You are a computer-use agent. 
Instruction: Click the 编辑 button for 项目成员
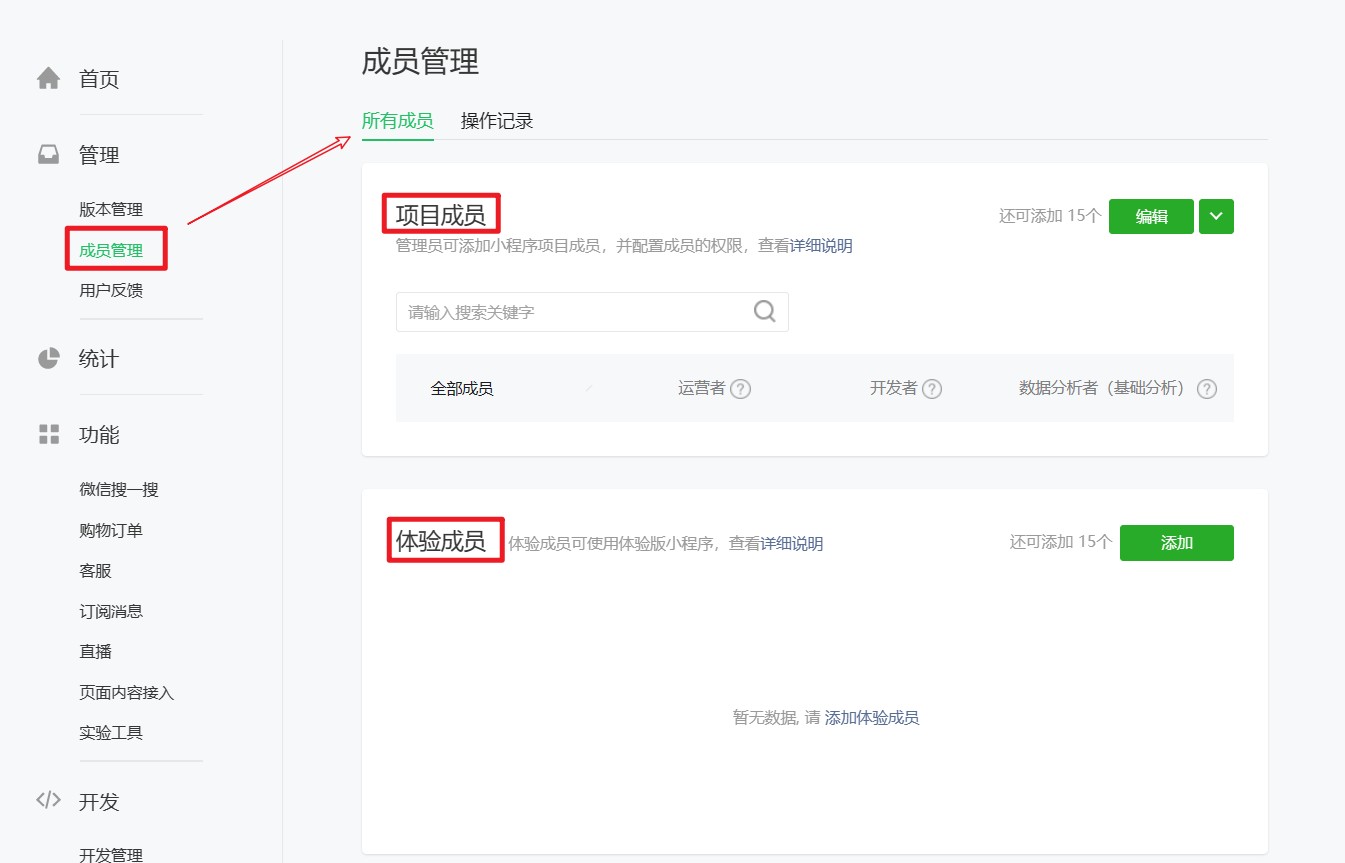1151,216
